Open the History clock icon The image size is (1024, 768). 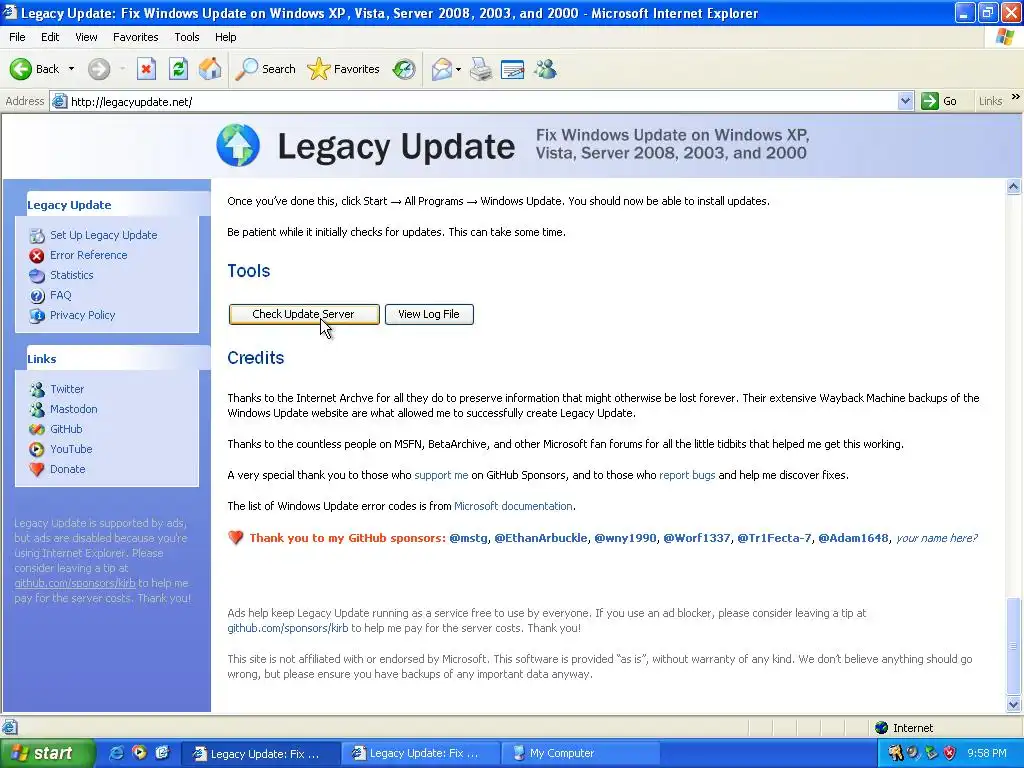pyautogui.click(x=404, y=69)
